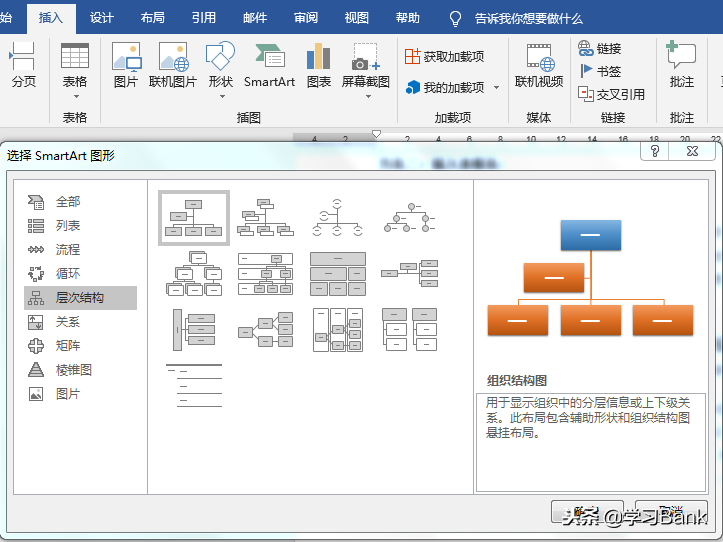Switch to the 视图 view tab

(x=356, y=18)
